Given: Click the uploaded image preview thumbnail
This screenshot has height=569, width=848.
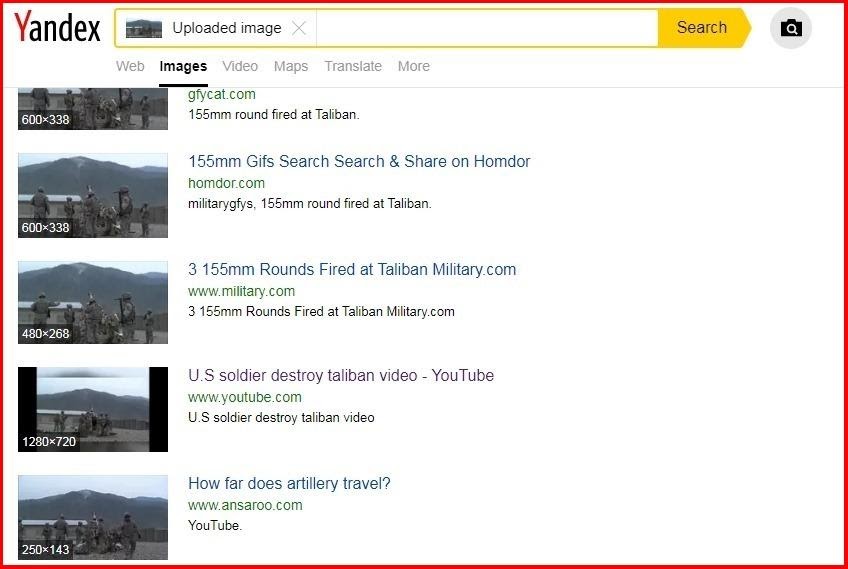Looking at the screenshot, I should tap(144, 28).
